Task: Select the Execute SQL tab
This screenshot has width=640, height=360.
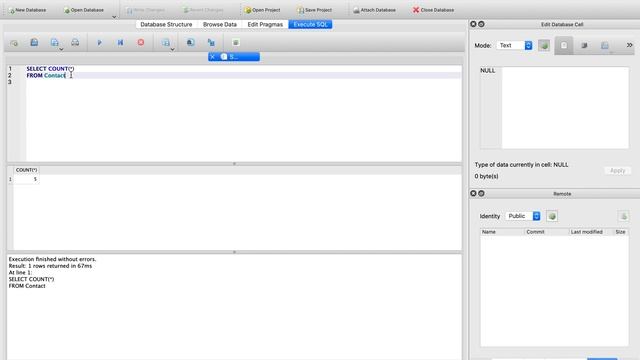Action: (x=310, y=24)
